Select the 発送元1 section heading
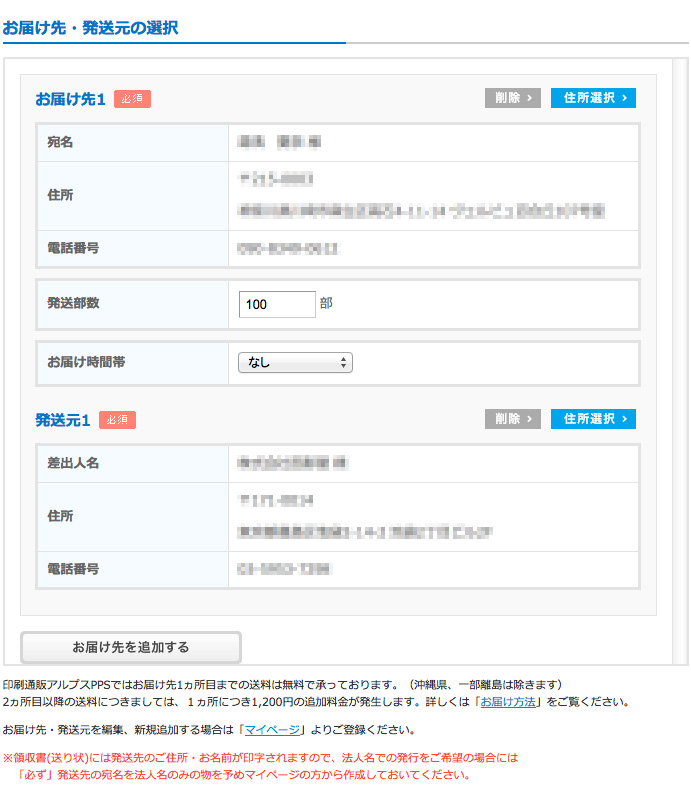This screenshot has height=800, width=691. point(63,420)
